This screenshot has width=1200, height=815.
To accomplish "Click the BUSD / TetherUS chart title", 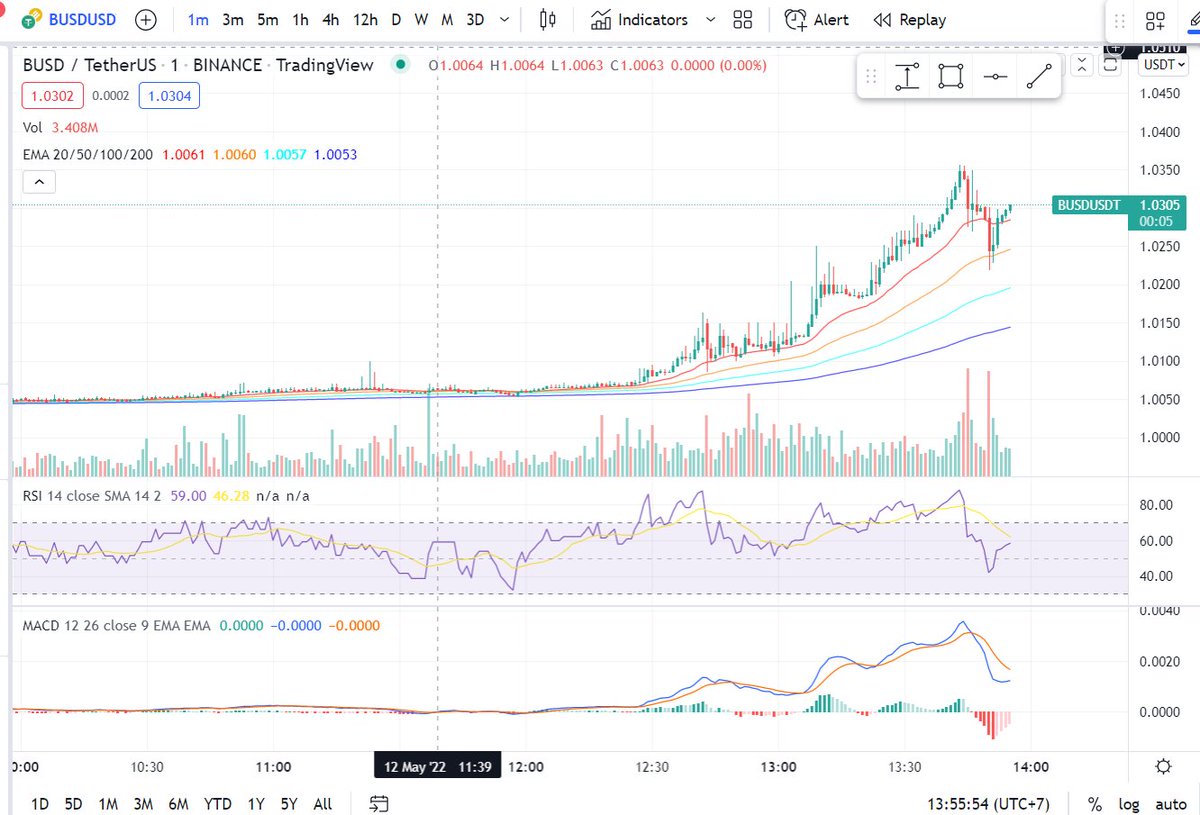I will pos(198,65).
